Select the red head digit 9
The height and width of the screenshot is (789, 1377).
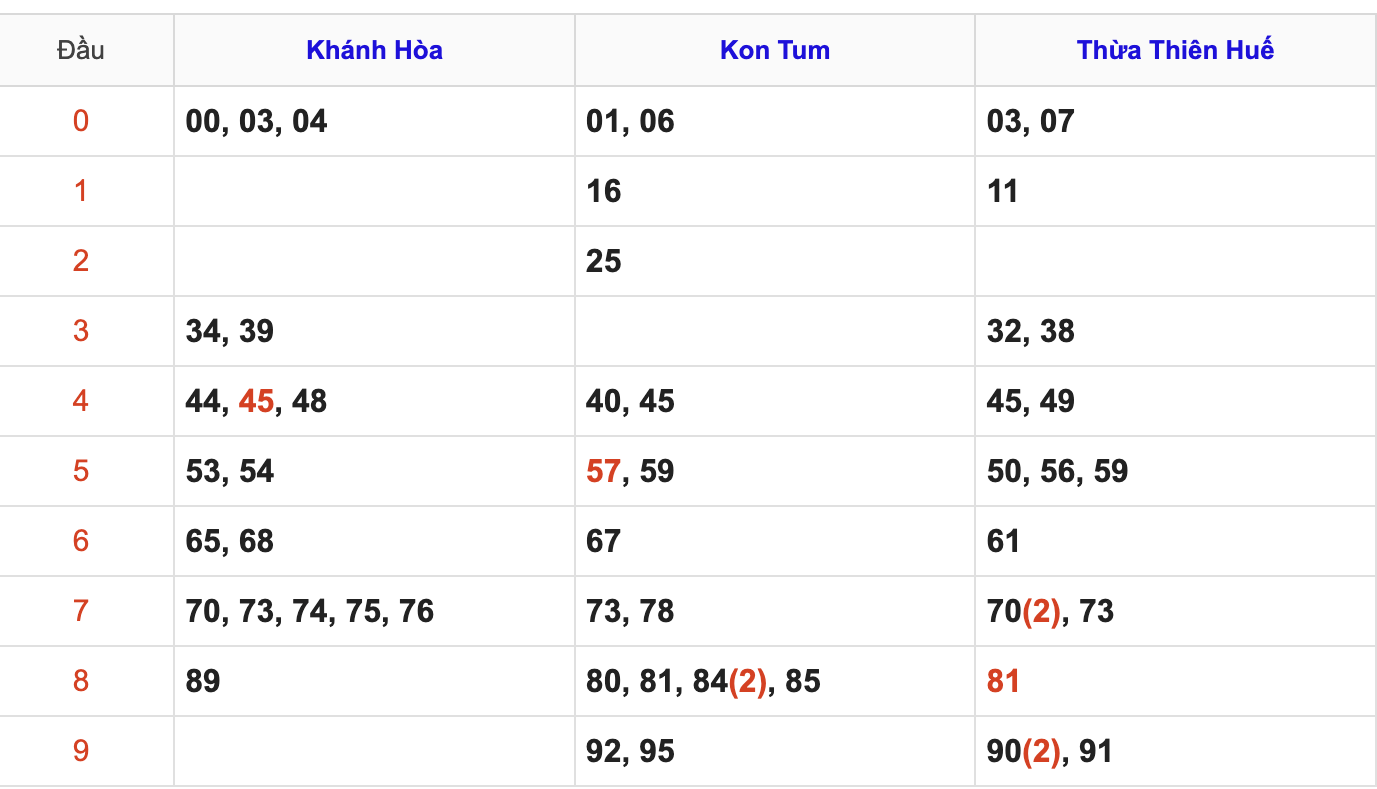tap(81, 751)
